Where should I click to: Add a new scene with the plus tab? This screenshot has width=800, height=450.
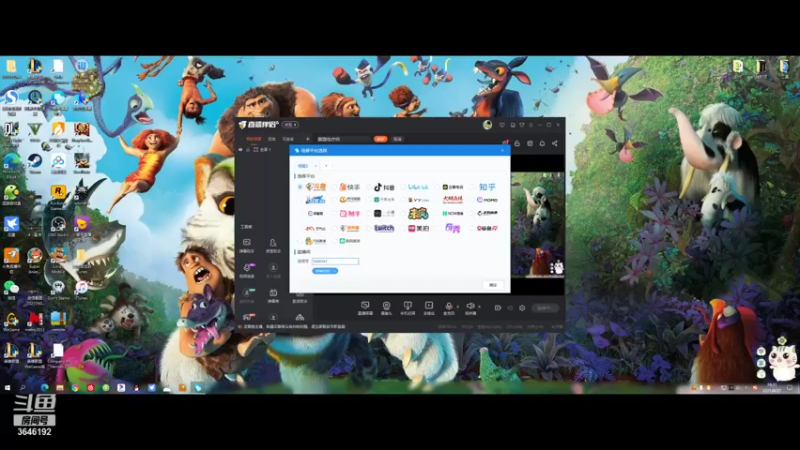(308, 139)
